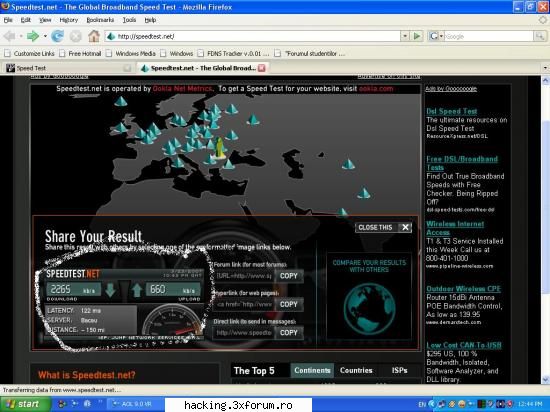Open the Windows start menu
The height and width of the screenshot is (412, 550).
pos(25,404)
